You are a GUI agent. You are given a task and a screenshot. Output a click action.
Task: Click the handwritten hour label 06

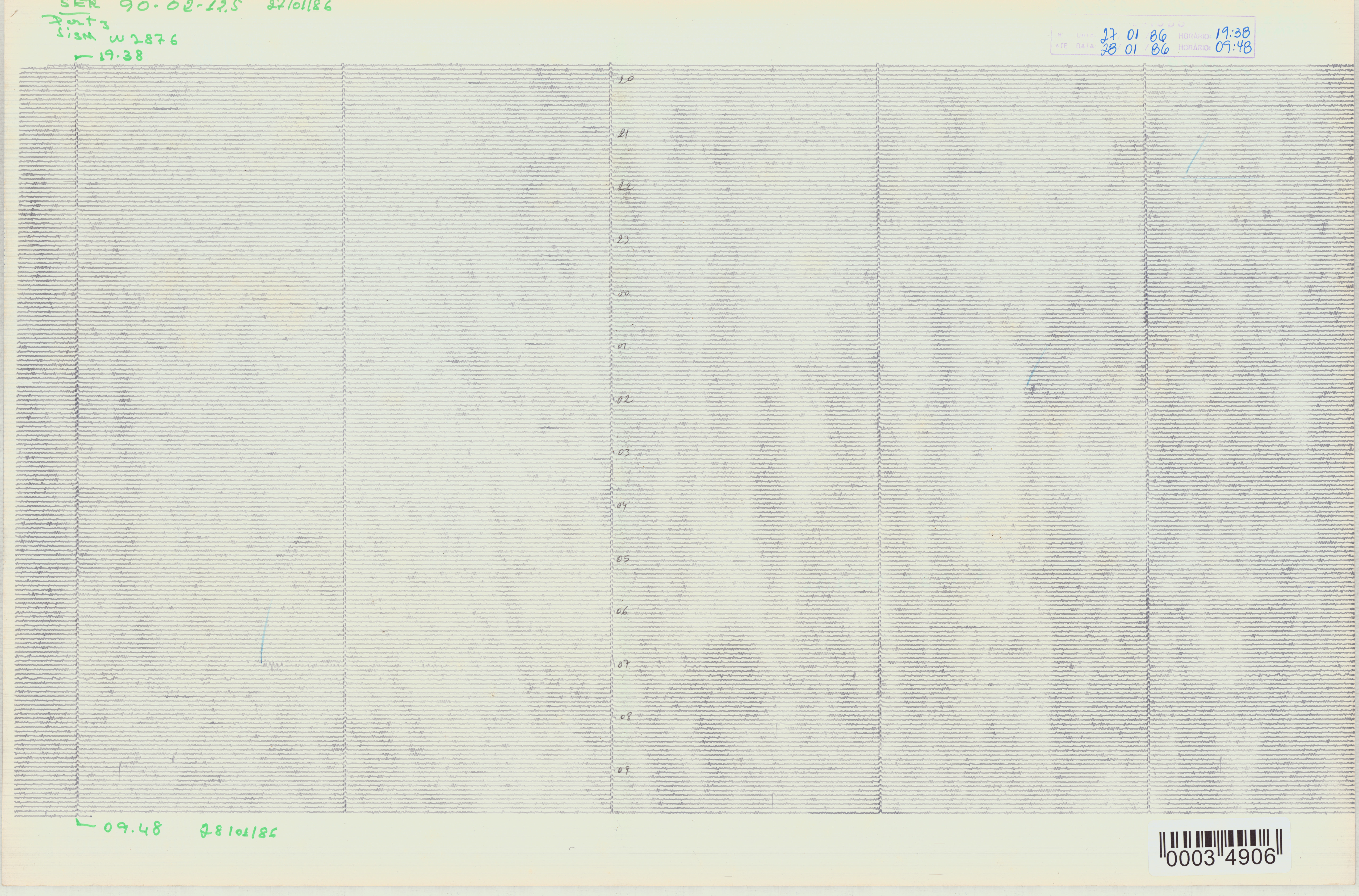(622, 611)
